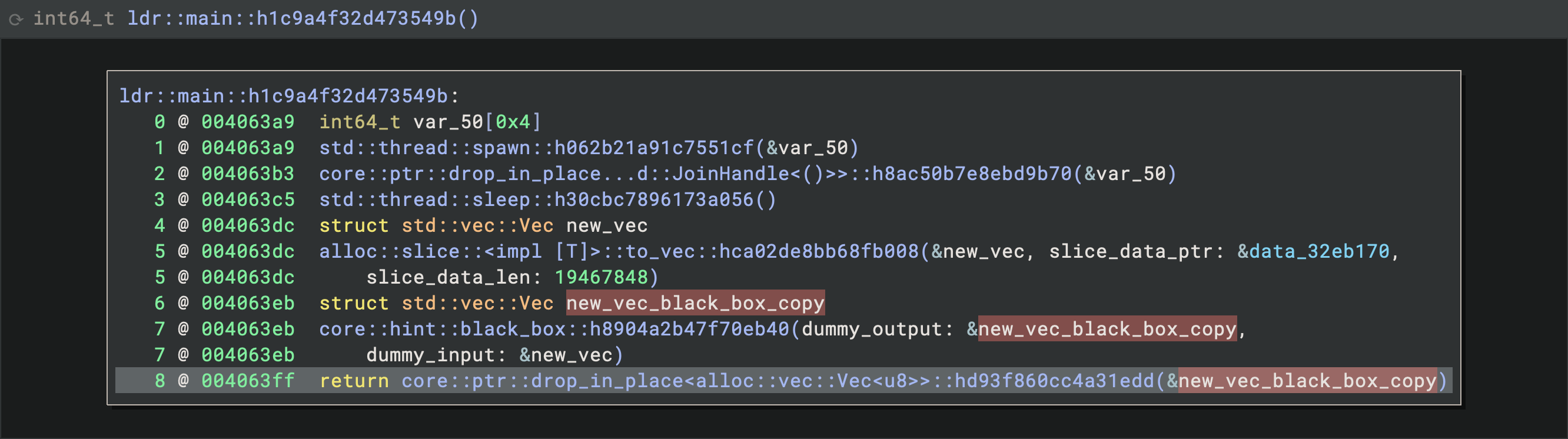Select the block label ldr::main::h1c9a4f32d473549b: inside the graph
The height and width of the screenshot is (439, 1568).
(289, 96)
